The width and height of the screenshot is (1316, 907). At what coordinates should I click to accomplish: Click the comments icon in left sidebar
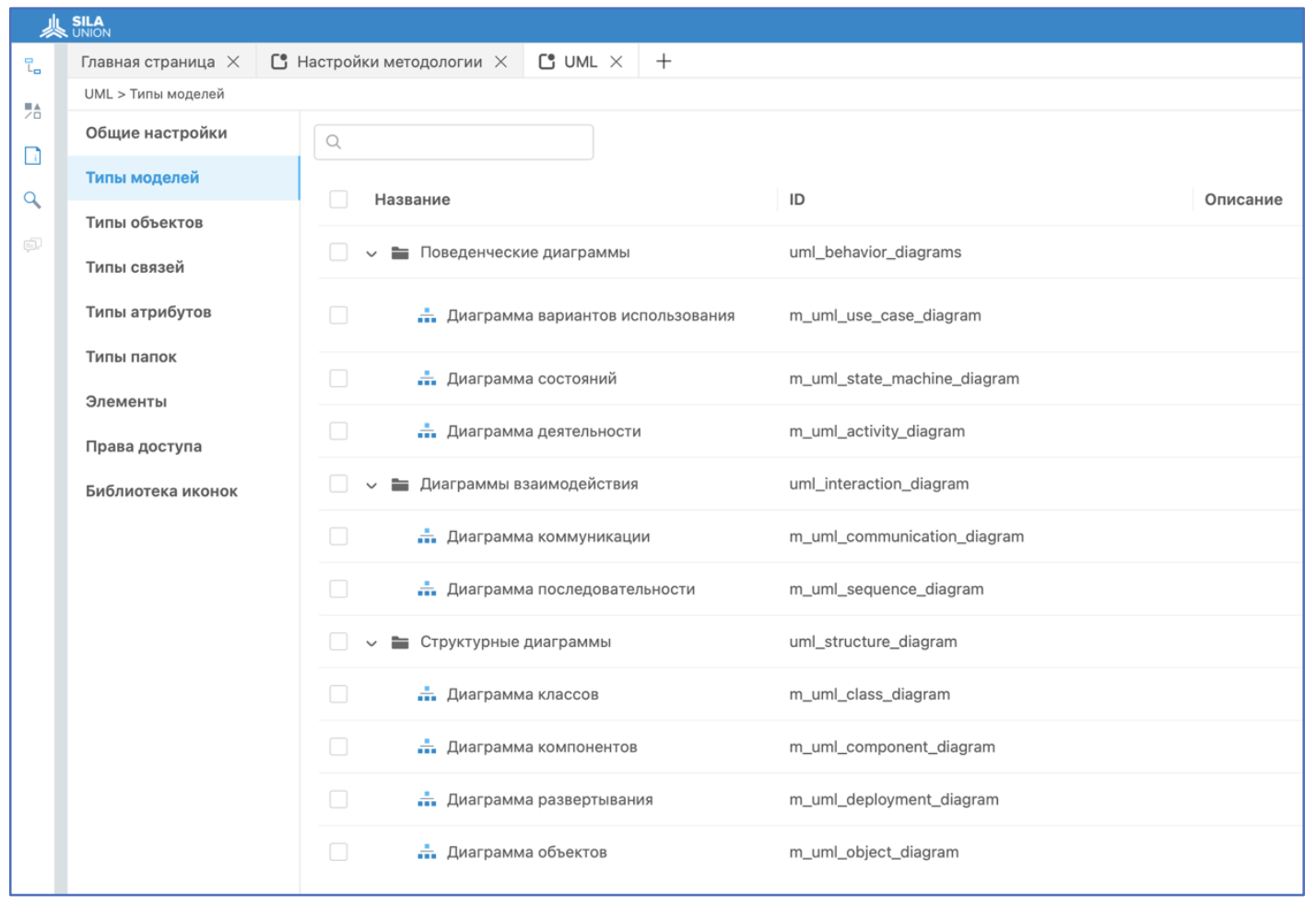[33, 245]
